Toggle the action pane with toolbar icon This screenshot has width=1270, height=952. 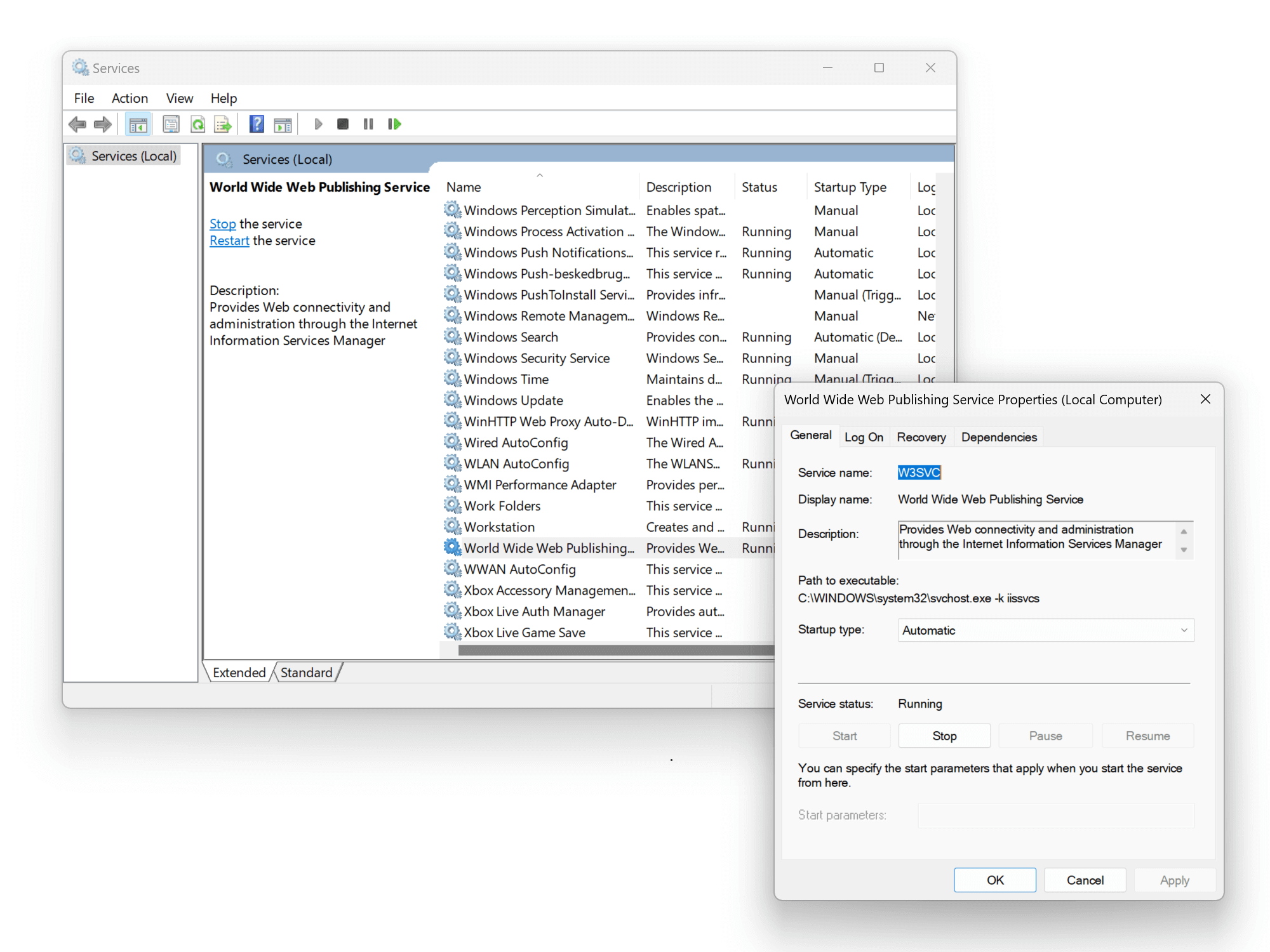pos(283,124)
